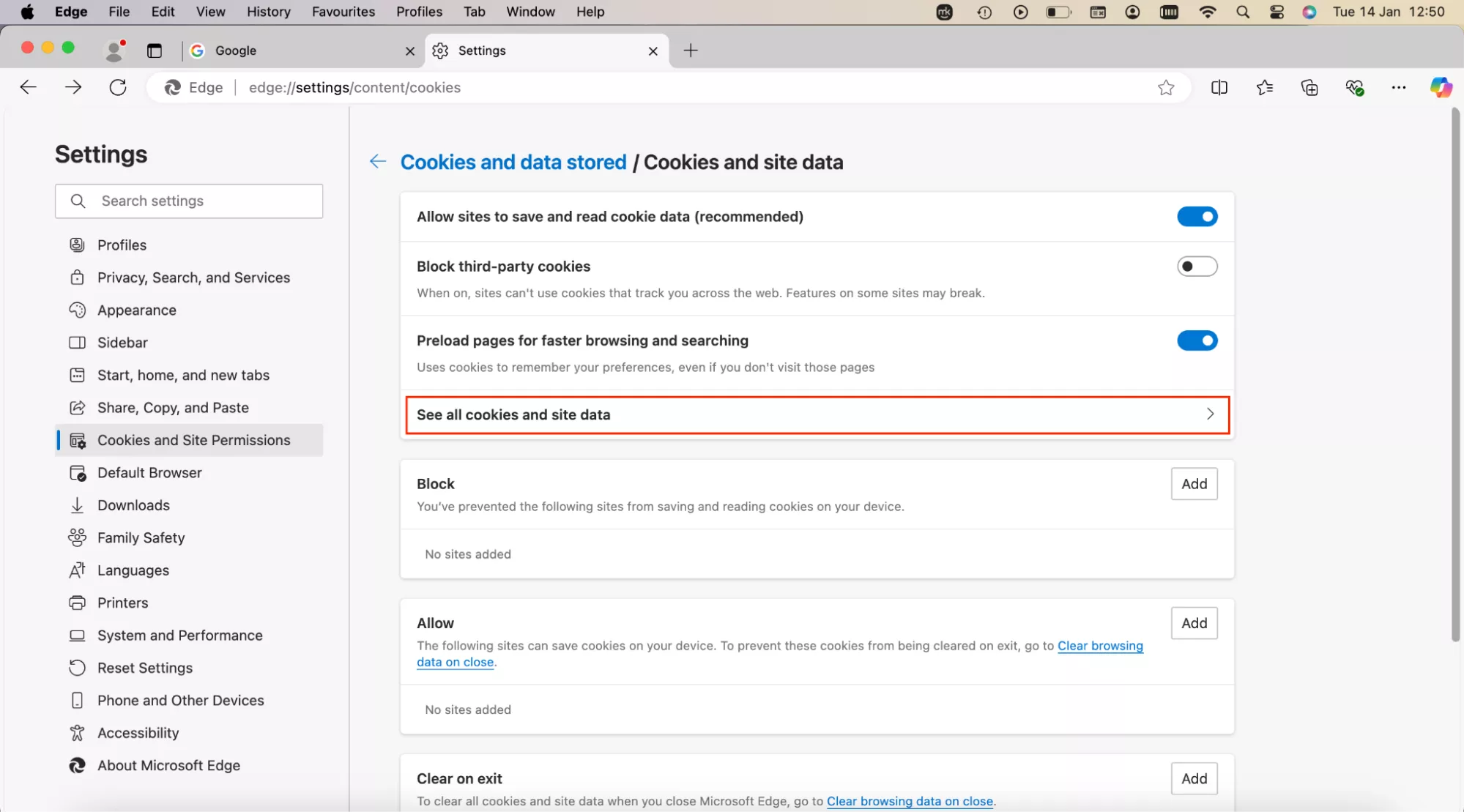Open the Favourites star-list icon
The image size is (1464, 812).
coord(1264,88)
